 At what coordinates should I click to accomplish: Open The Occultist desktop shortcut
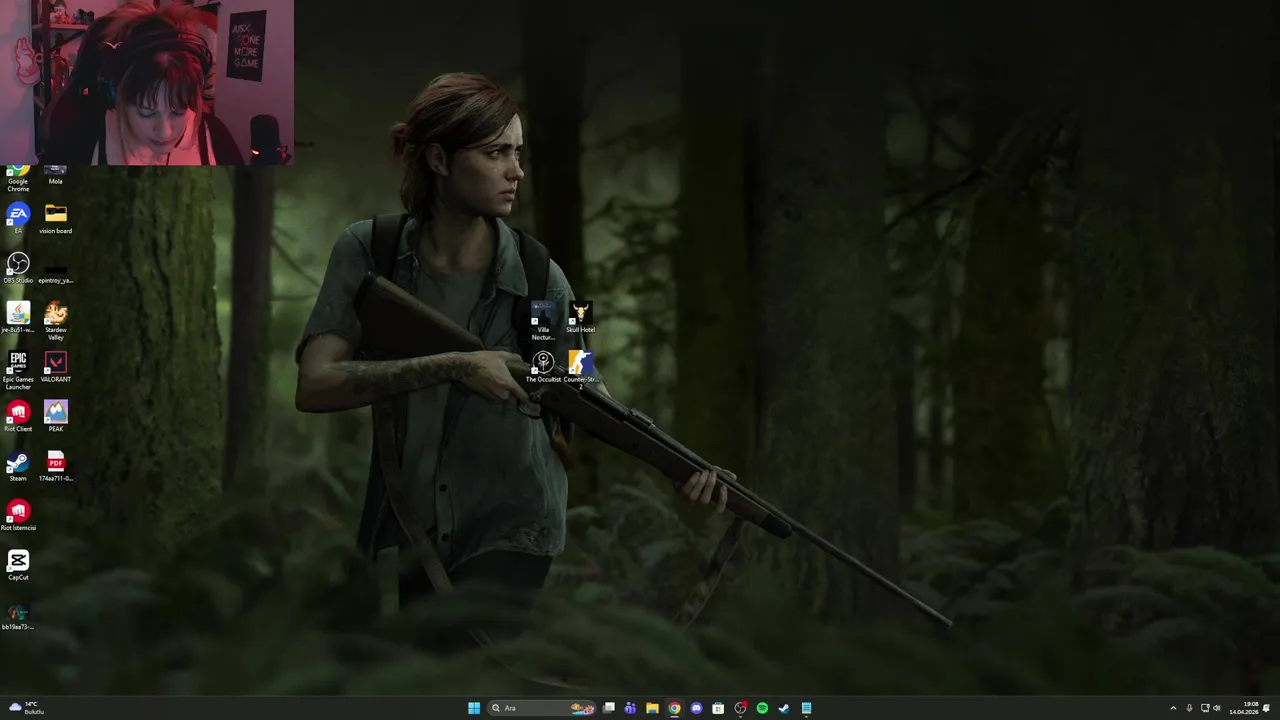coord(543,367)
